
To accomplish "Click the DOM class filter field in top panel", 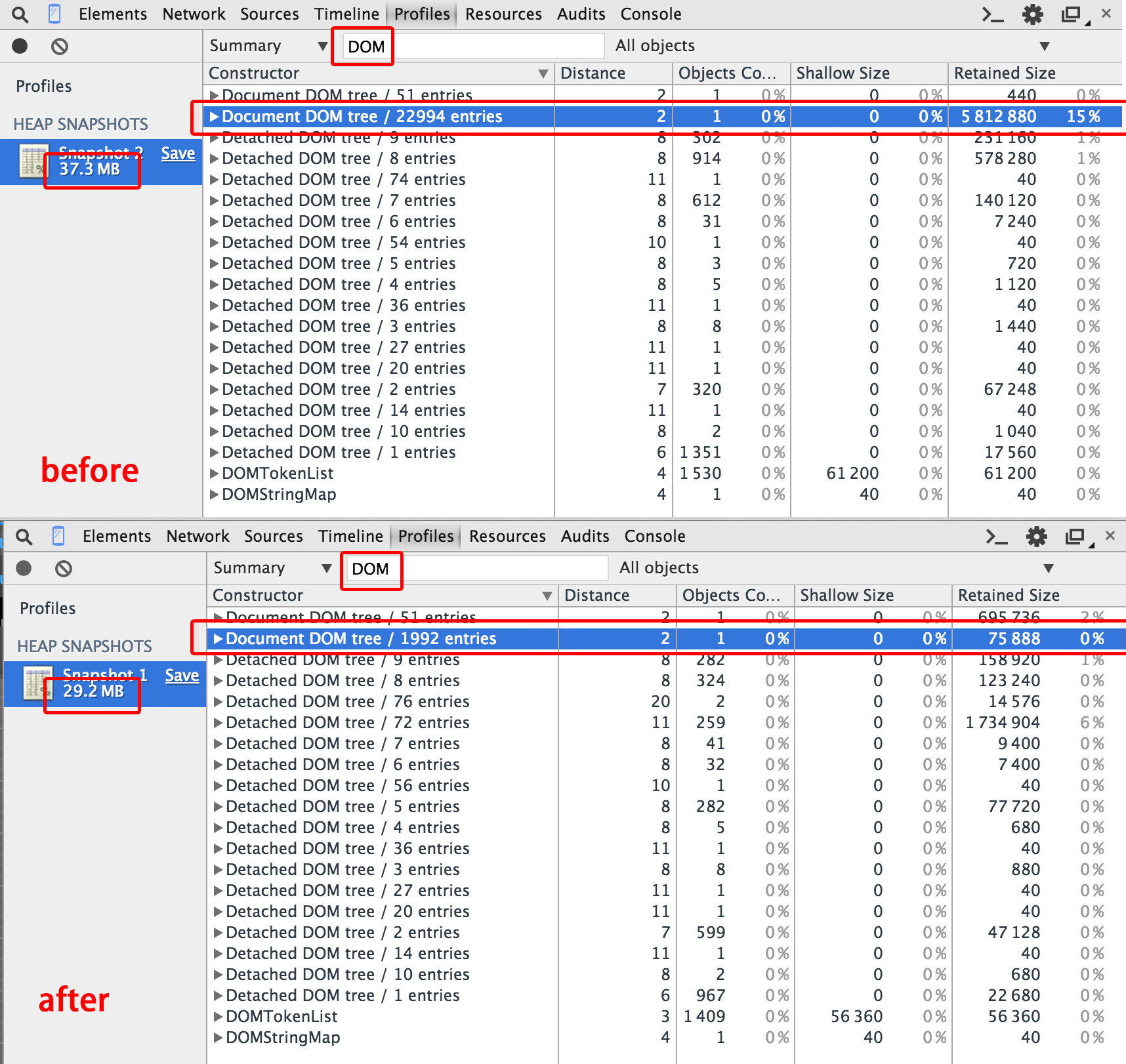I will [472, 46].
